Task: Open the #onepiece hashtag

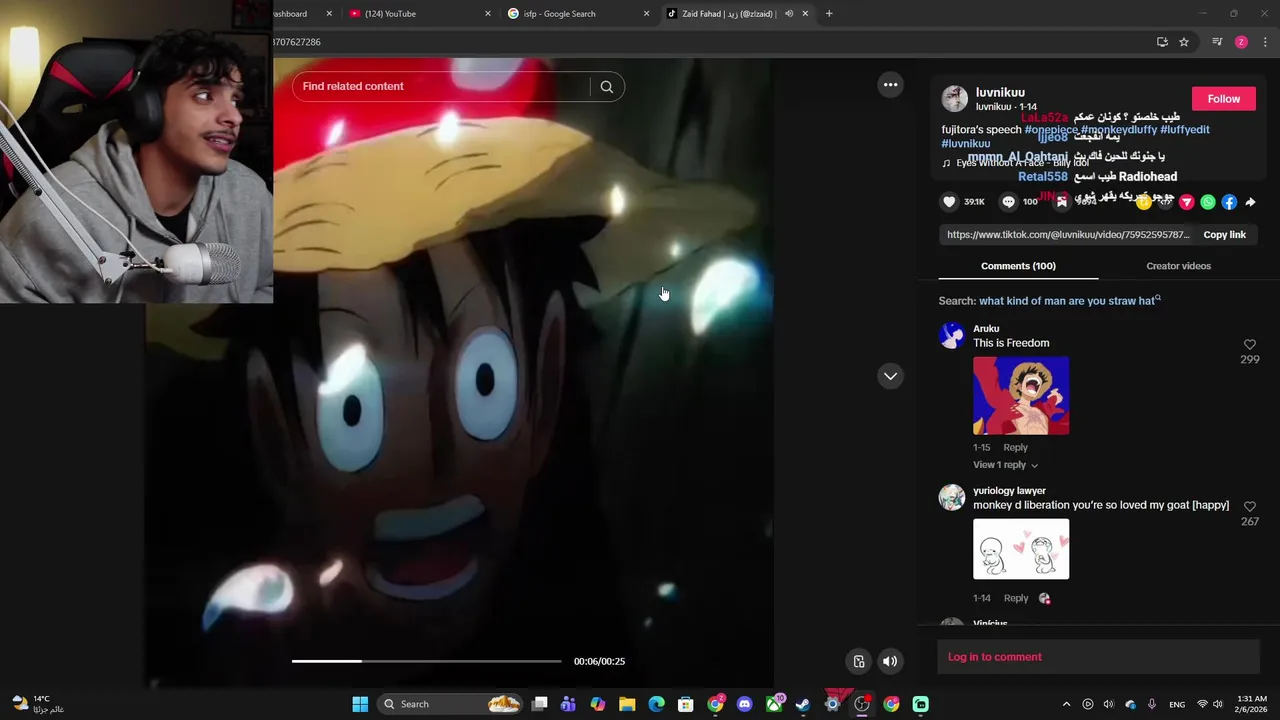Action: click(1051, 130)
